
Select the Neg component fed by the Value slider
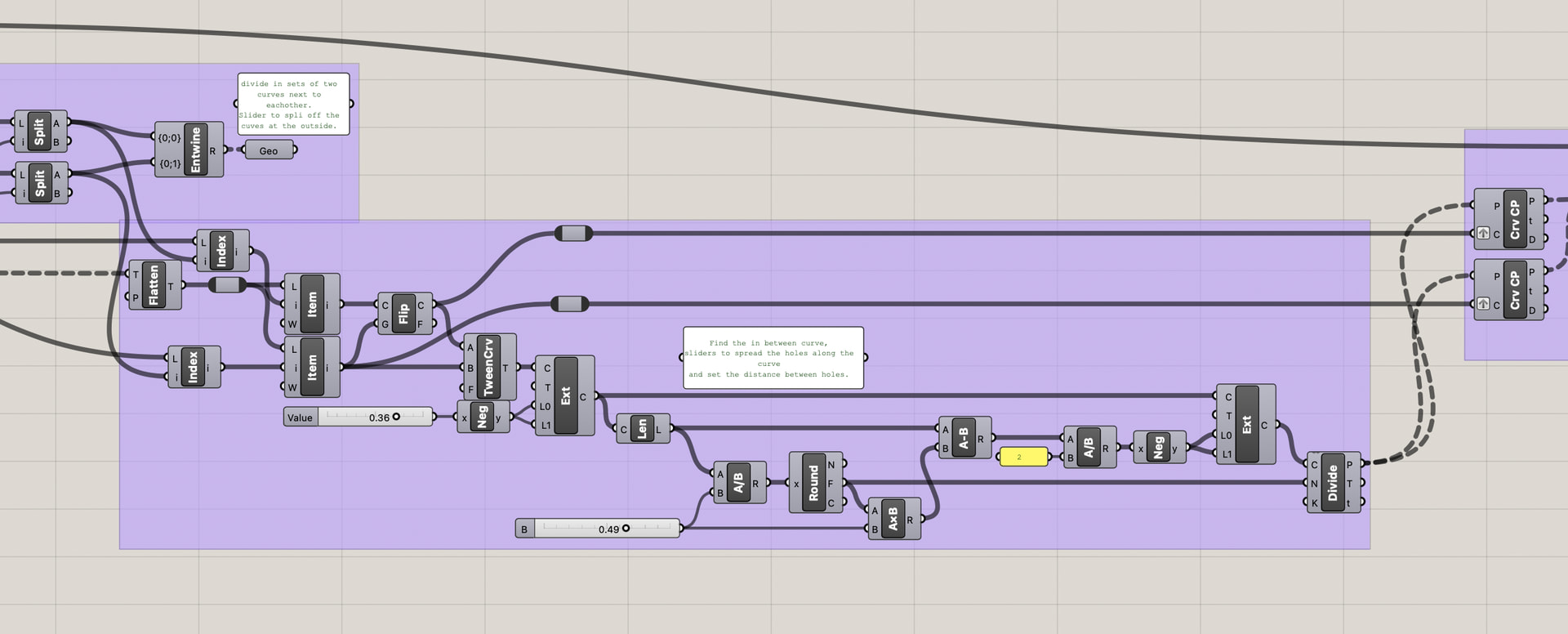click(x=483, y=417)
